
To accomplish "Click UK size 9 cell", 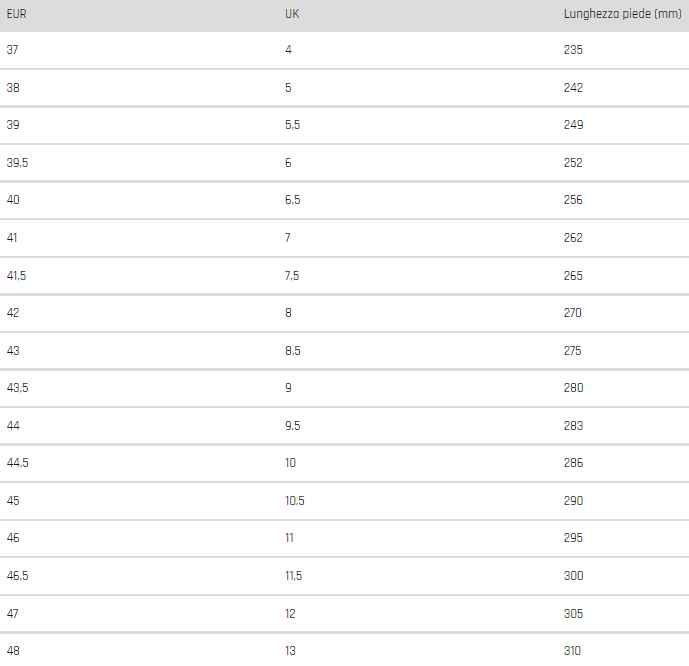I will tap(288, 388).
